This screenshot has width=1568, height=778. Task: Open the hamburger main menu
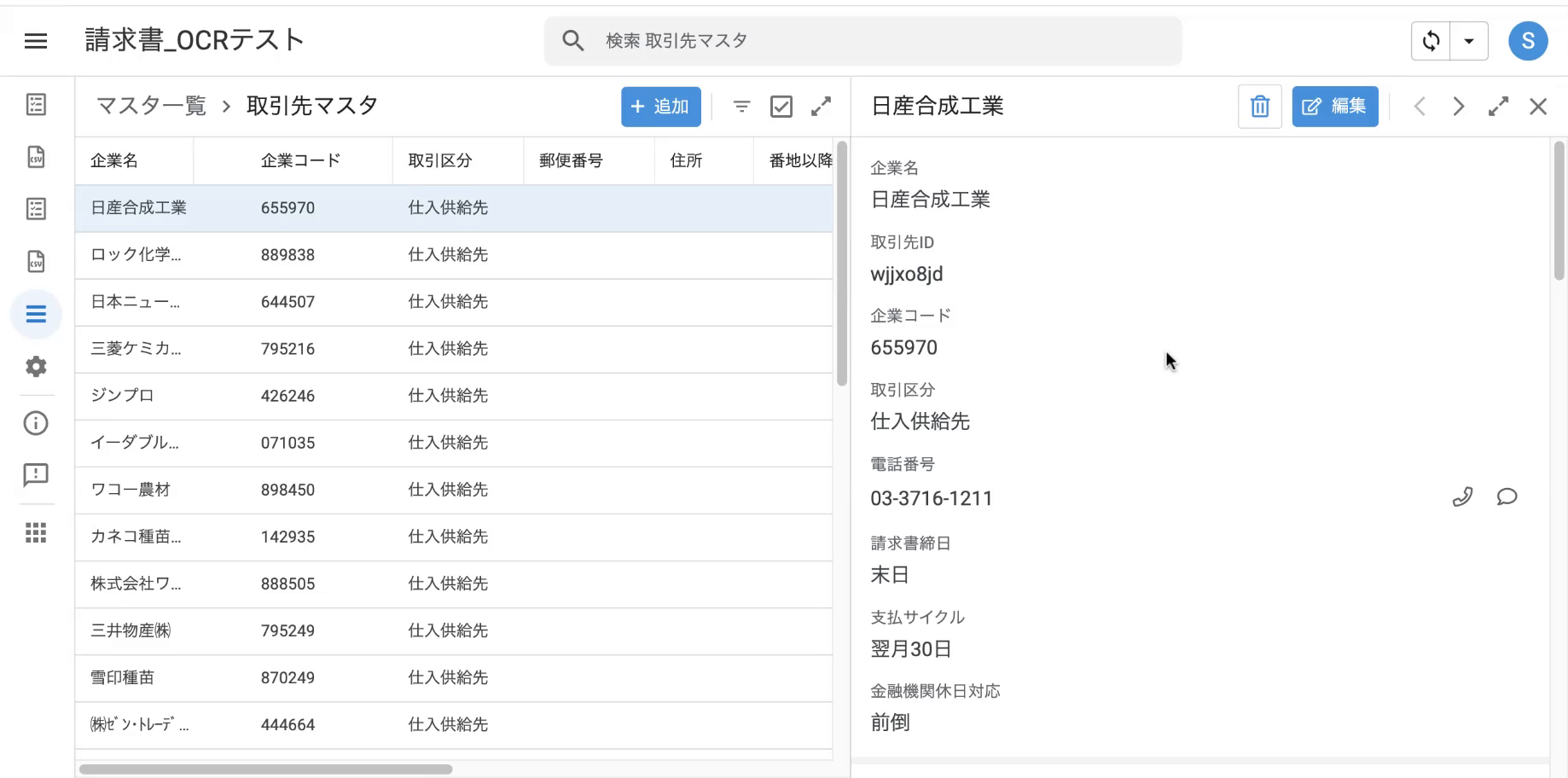pyautogui.click(x=36, y=41)
